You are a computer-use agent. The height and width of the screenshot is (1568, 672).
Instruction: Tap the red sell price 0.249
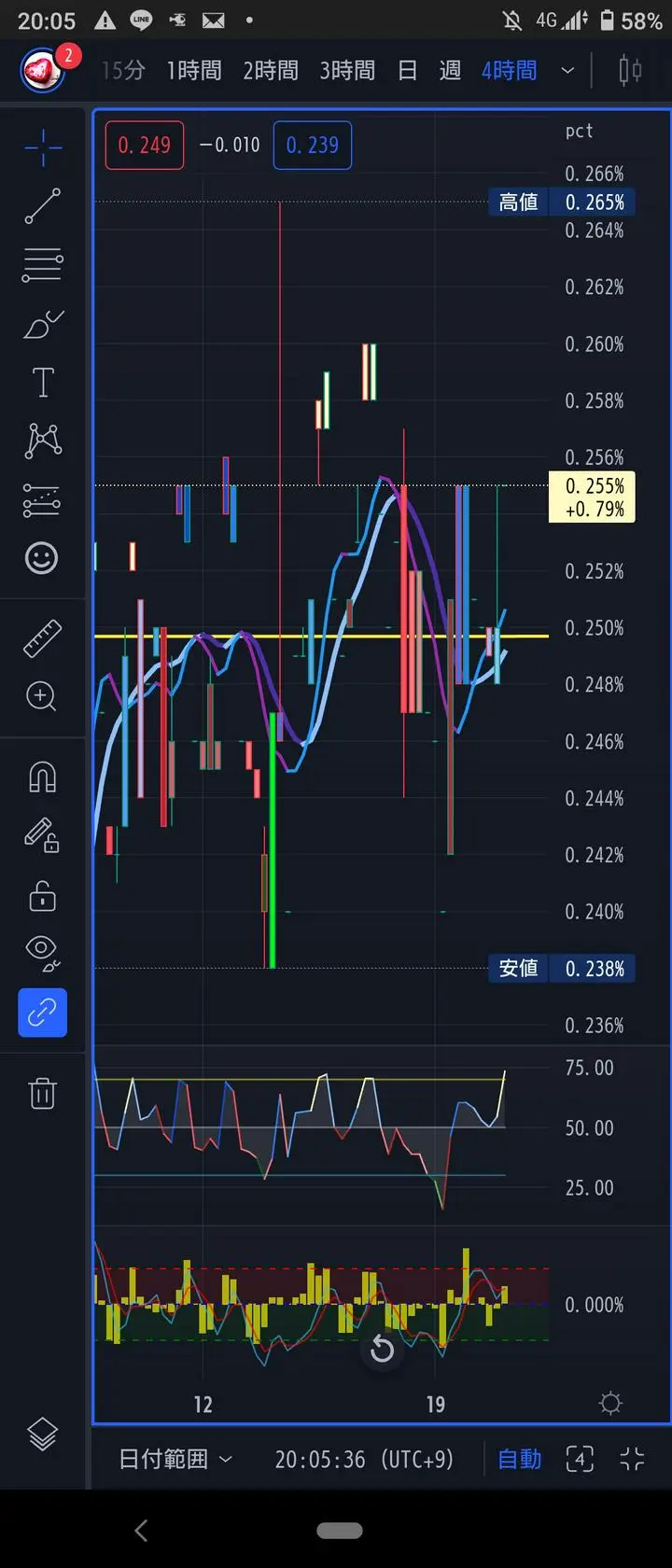(145, 146)
